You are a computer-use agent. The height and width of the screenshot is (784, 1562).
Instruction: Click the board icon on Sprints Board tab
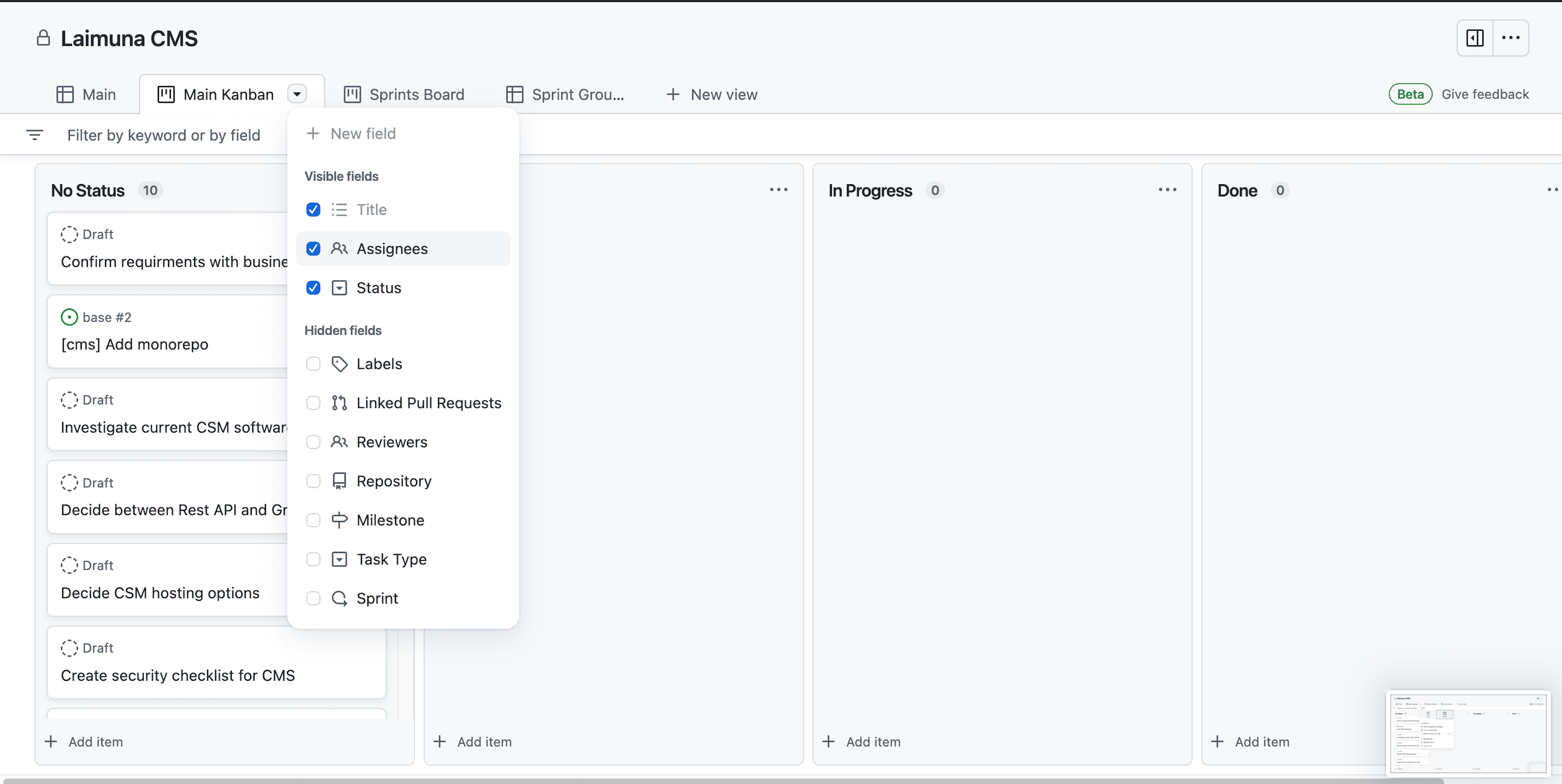tap(352, 95)
